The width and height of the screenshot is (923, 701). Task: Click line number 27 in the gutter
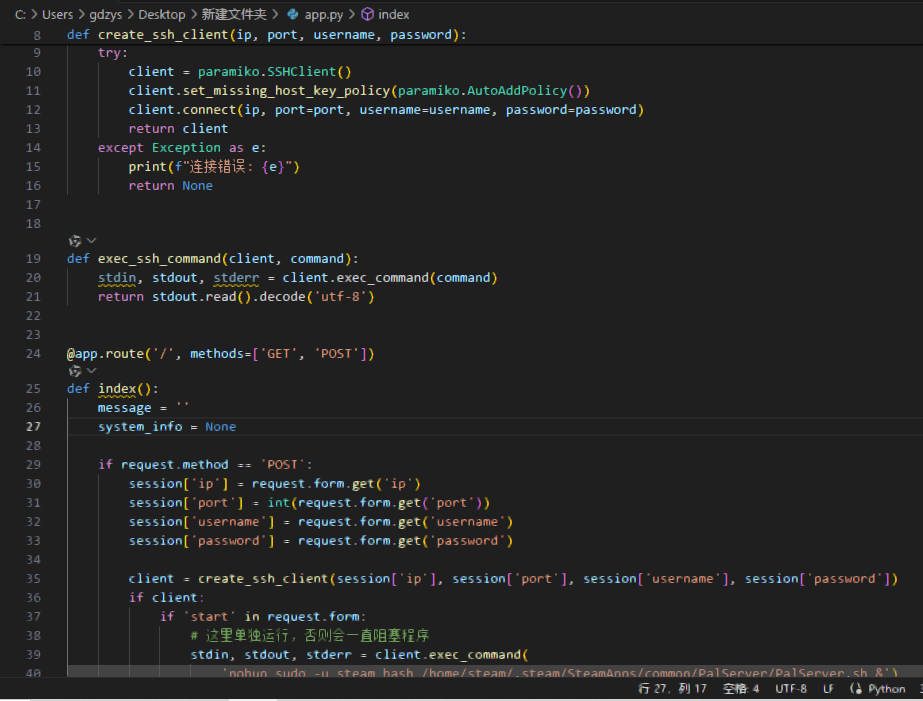[x=33, y=426]
